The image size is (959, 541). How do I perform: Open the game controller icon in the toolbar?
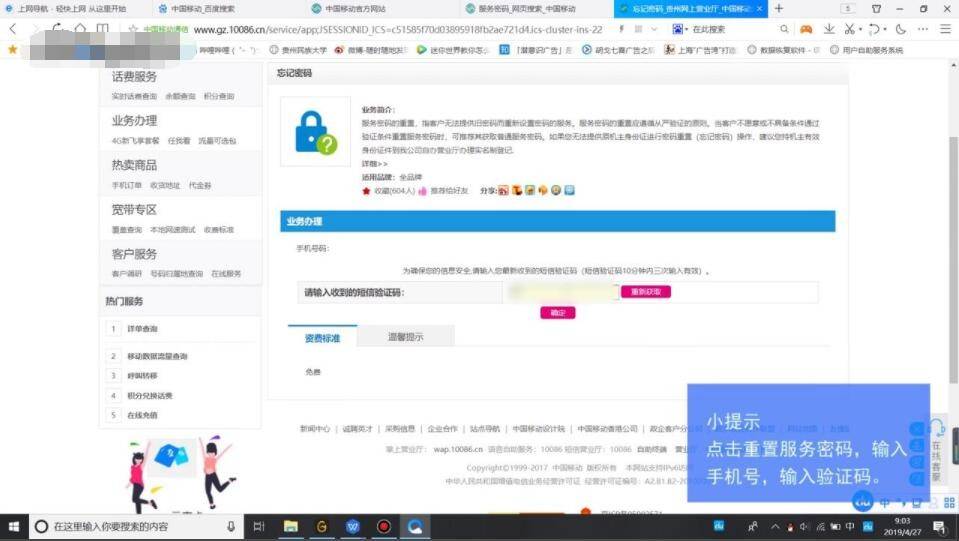click(x=807, y=29)
